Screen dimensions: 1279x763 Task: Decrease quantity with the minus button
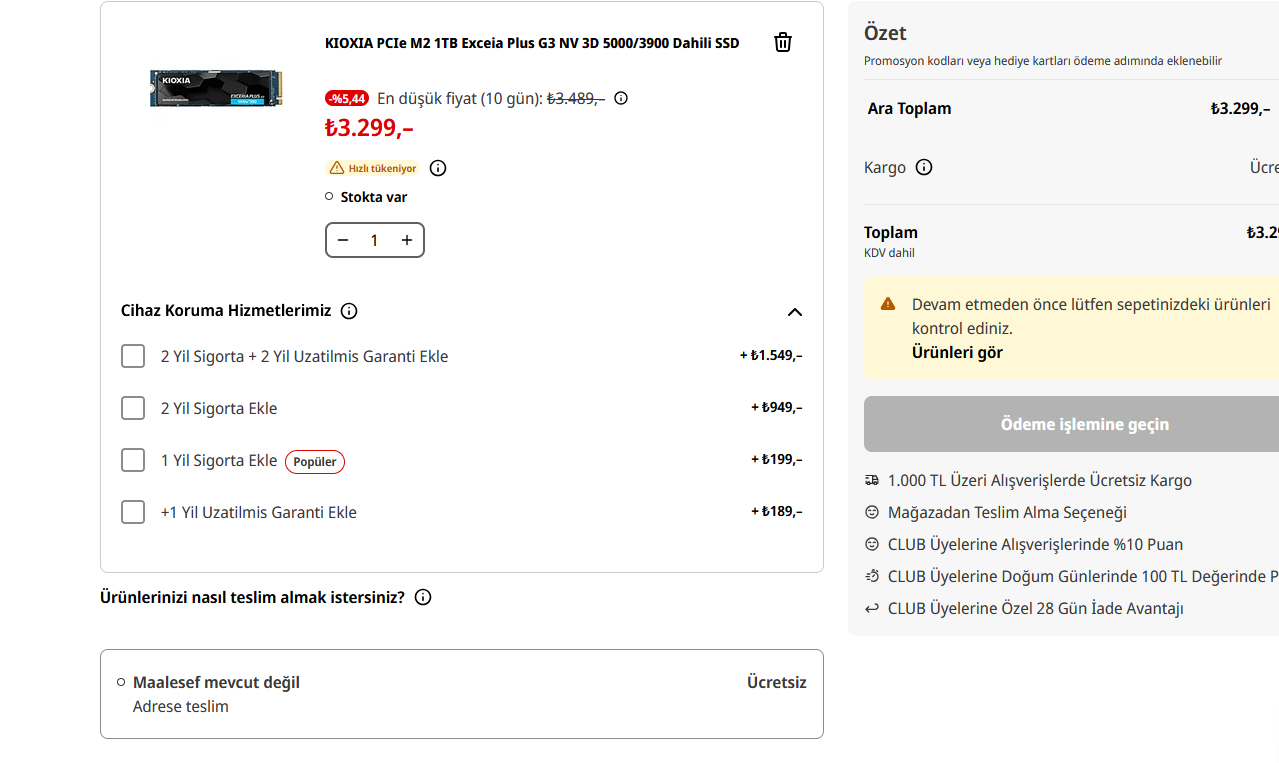coord(343,240)
